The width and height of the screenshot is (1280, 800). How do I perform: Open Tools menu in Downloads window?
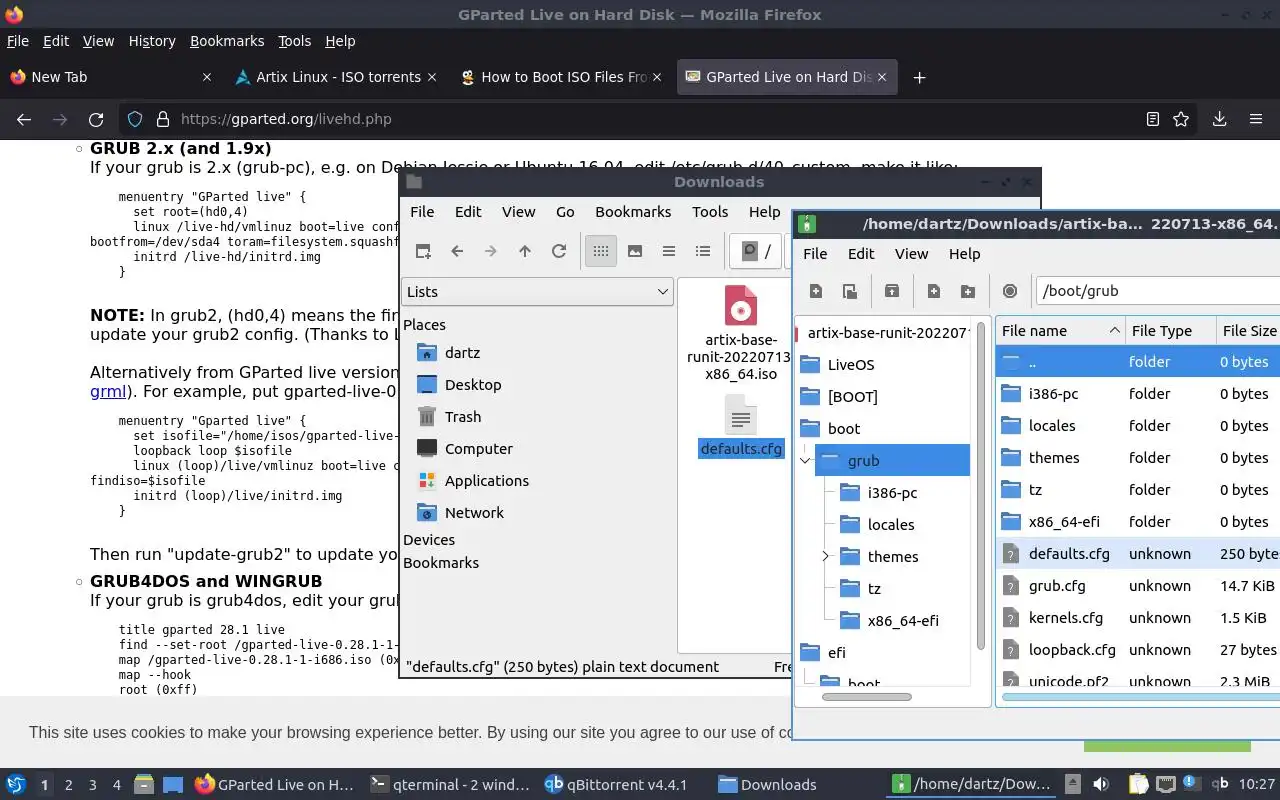pos(710,212)
